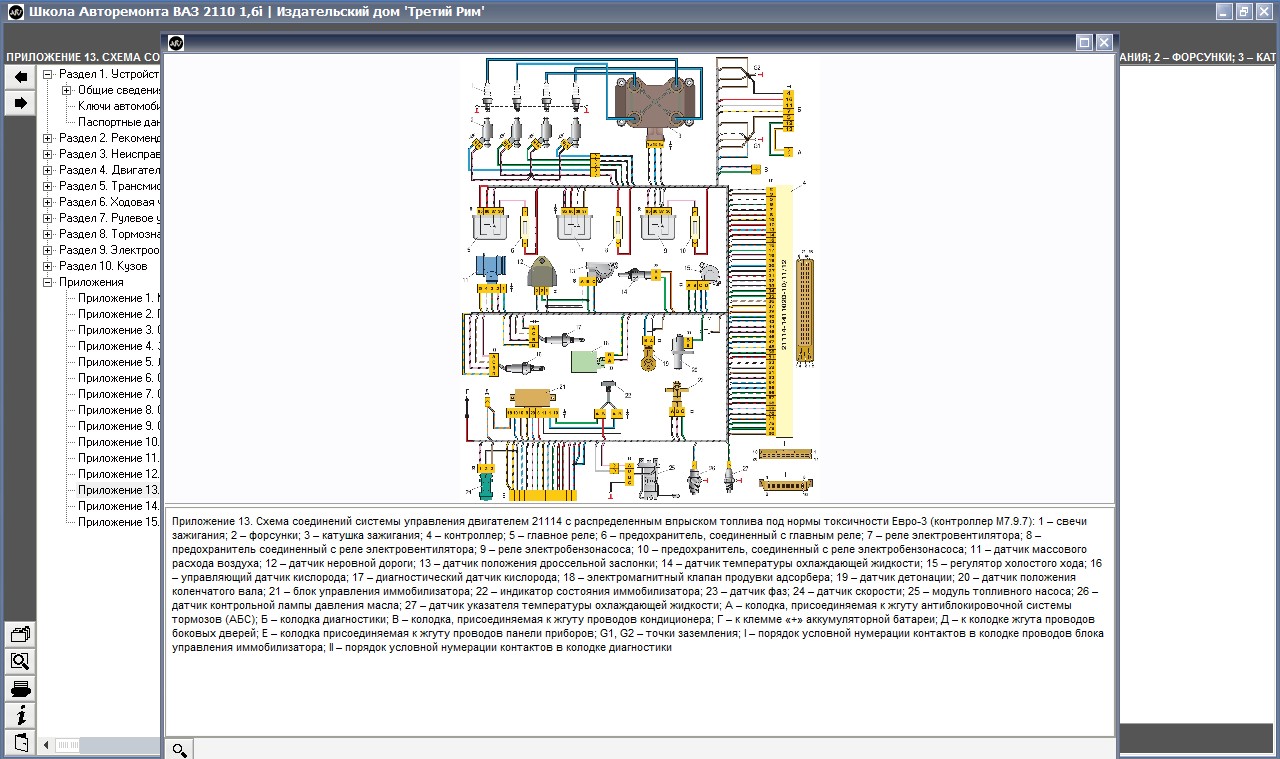Viewport: 1280px width, 759px height.
Task: Collapse the Приложения tree node
Action: [x=48, y=282]
